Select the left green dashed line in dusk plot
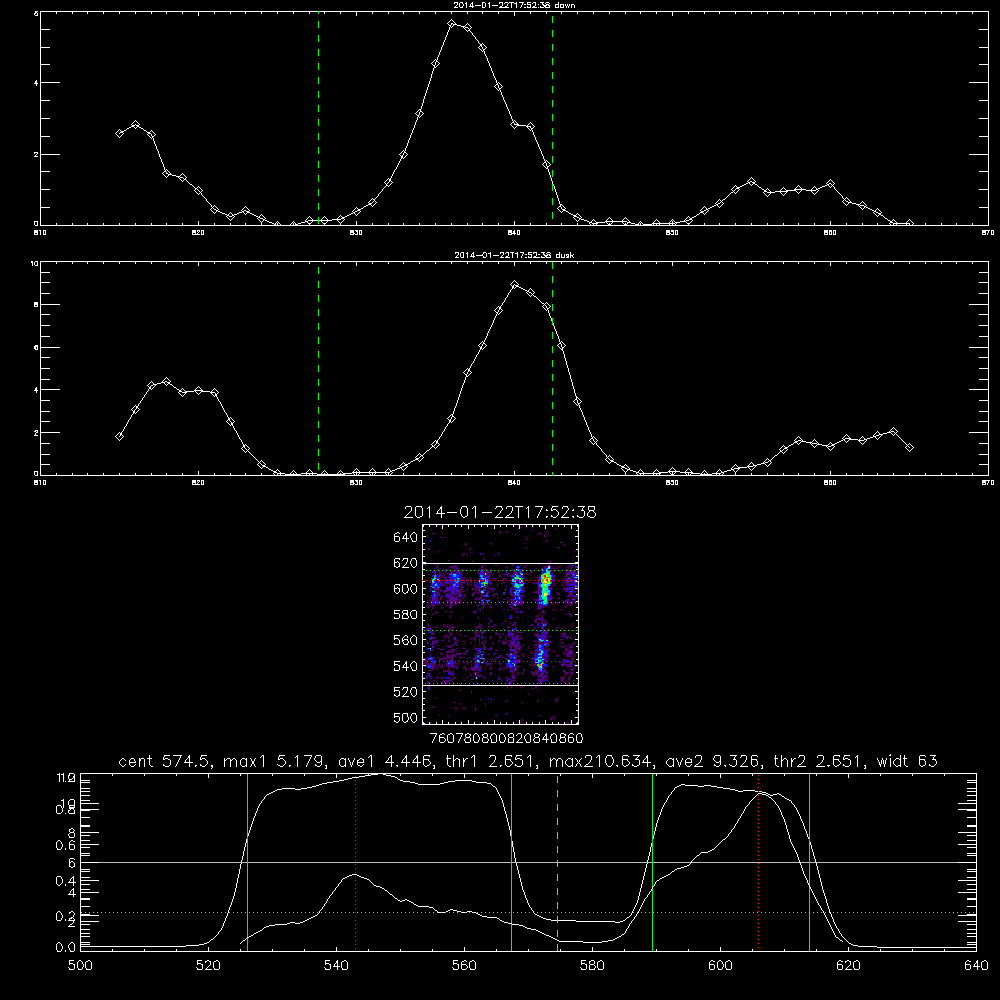This screenshot has height=1000, width=1000. 318,369
